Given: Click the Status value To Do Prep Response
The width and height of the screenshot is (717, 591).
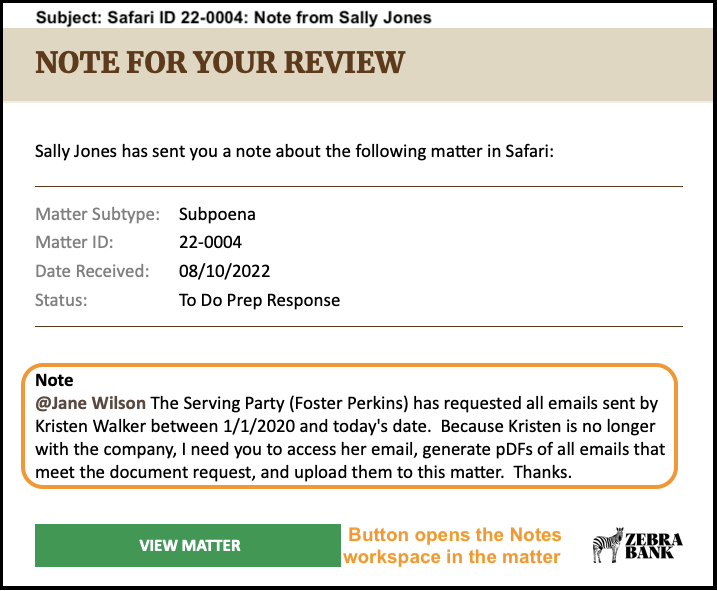Looking at the screenshot, I should pyautogui.click(x=259, y=301).
